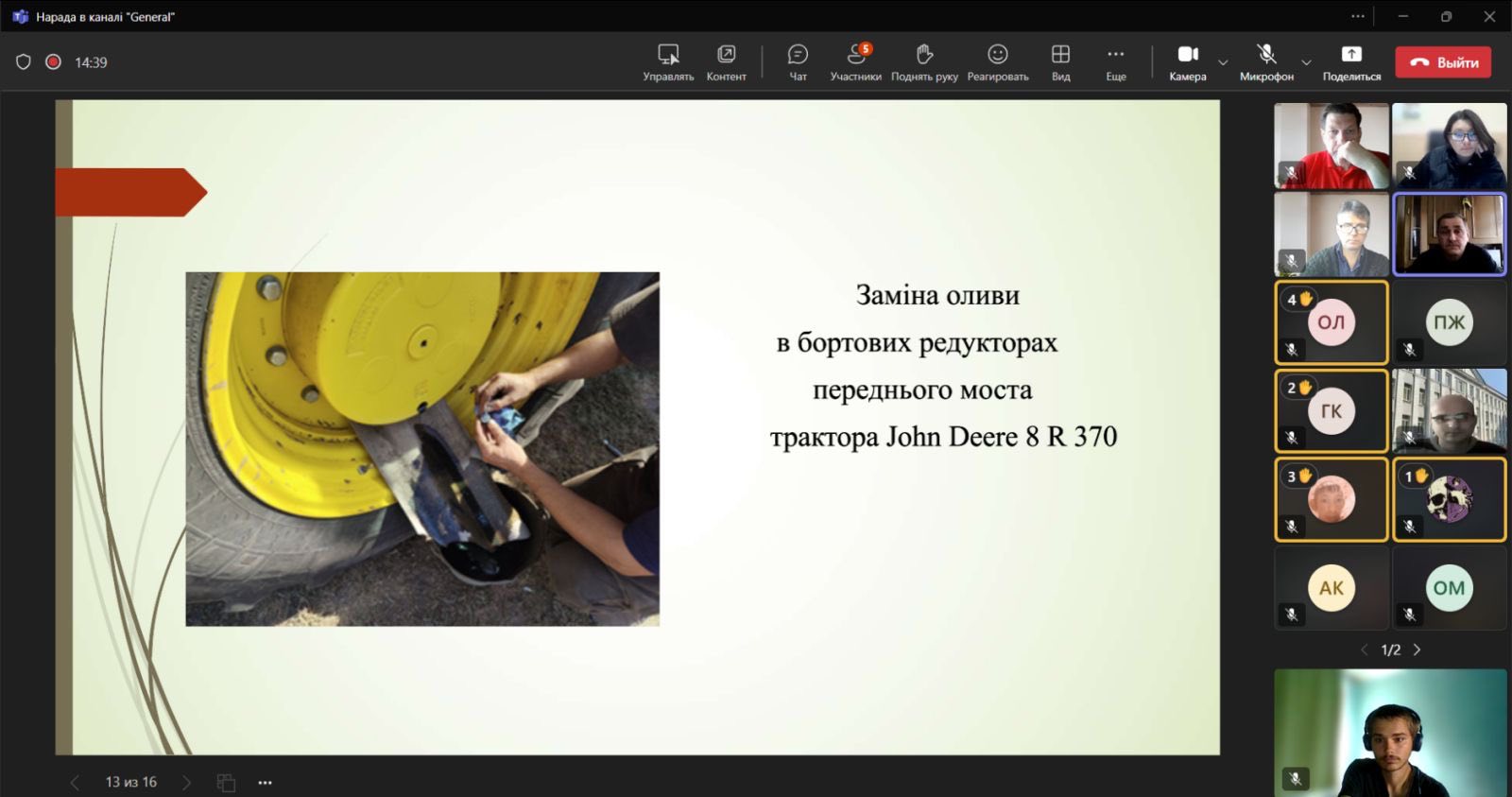Unmute the Микрофон microphone
The width and height of the screenshot is (1512, 797).
1266,61
